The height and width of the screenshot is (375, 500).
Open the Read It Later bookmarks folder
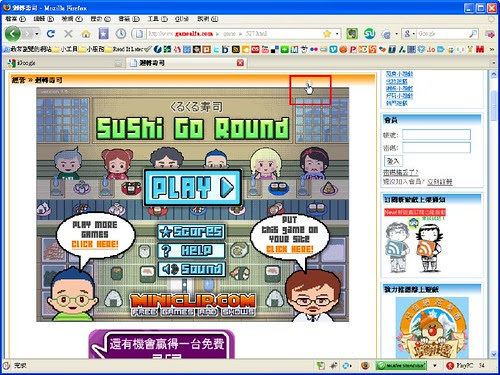coord(125,49)
